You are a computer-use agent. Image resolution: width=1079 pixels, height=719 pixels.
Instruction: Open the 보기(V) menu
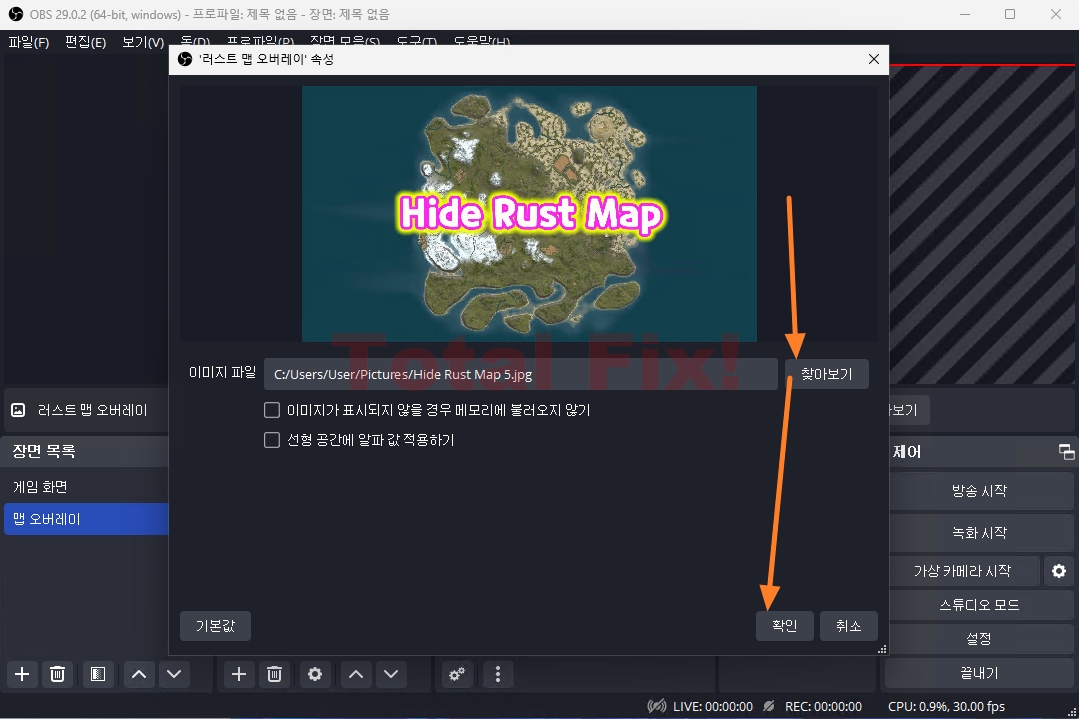coord(142,42)
